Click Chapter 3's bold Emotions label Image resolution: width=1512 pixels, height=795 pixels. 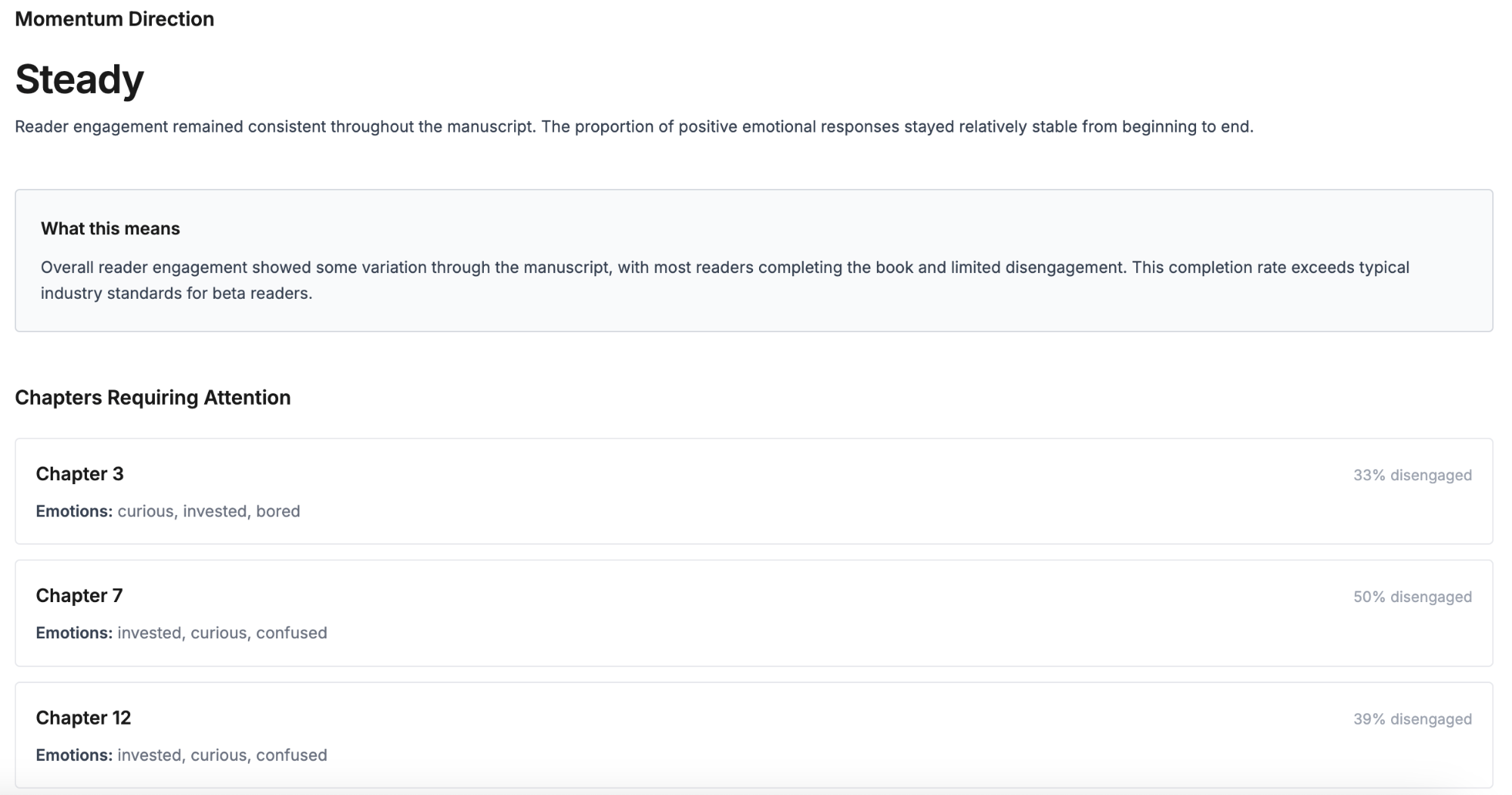(x=74, y=511)
